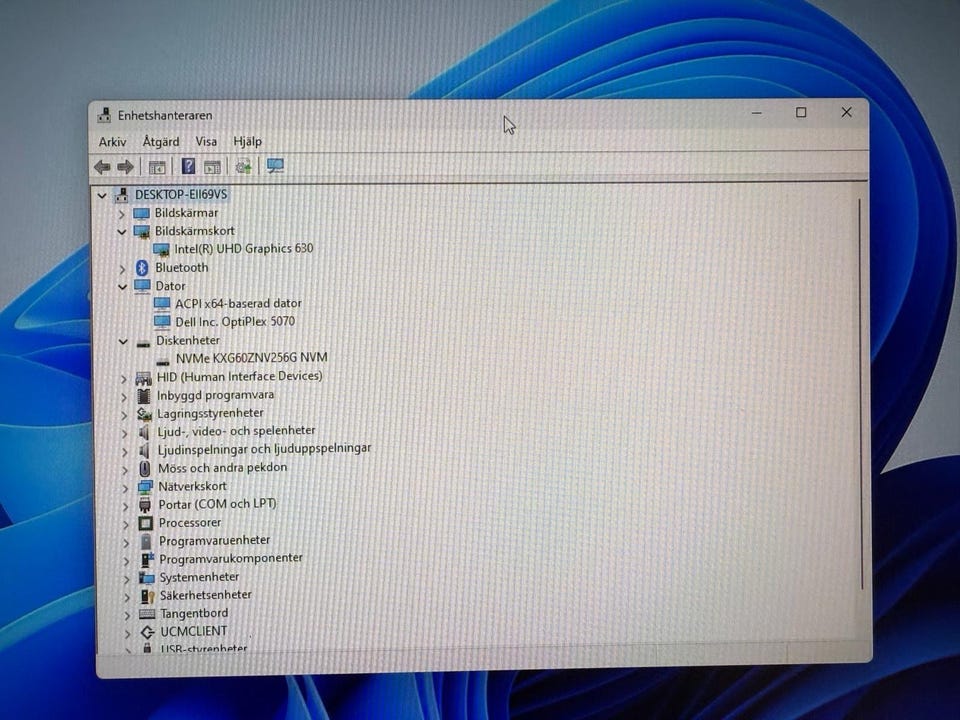This screenshot has width=960, height=720.
Task: Maximize the Enhetshanteraren window
Action: click(801, 113)
